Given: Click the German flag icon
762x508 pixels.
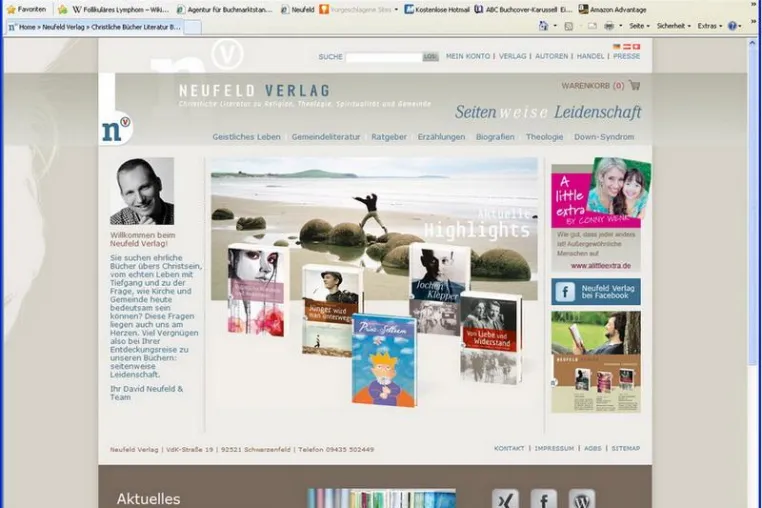Looking at the screenshot, I should pyautogui.click(x=617, y=47).
